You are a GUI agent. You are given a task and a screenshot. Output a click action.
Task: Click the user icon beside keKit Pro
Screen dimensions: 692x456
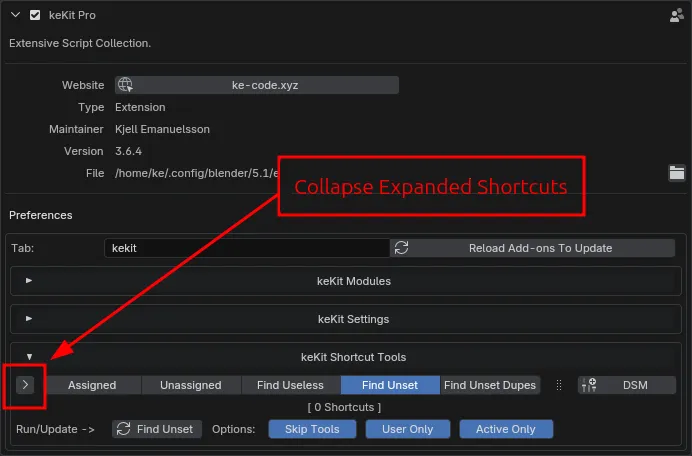pos(676,16)
